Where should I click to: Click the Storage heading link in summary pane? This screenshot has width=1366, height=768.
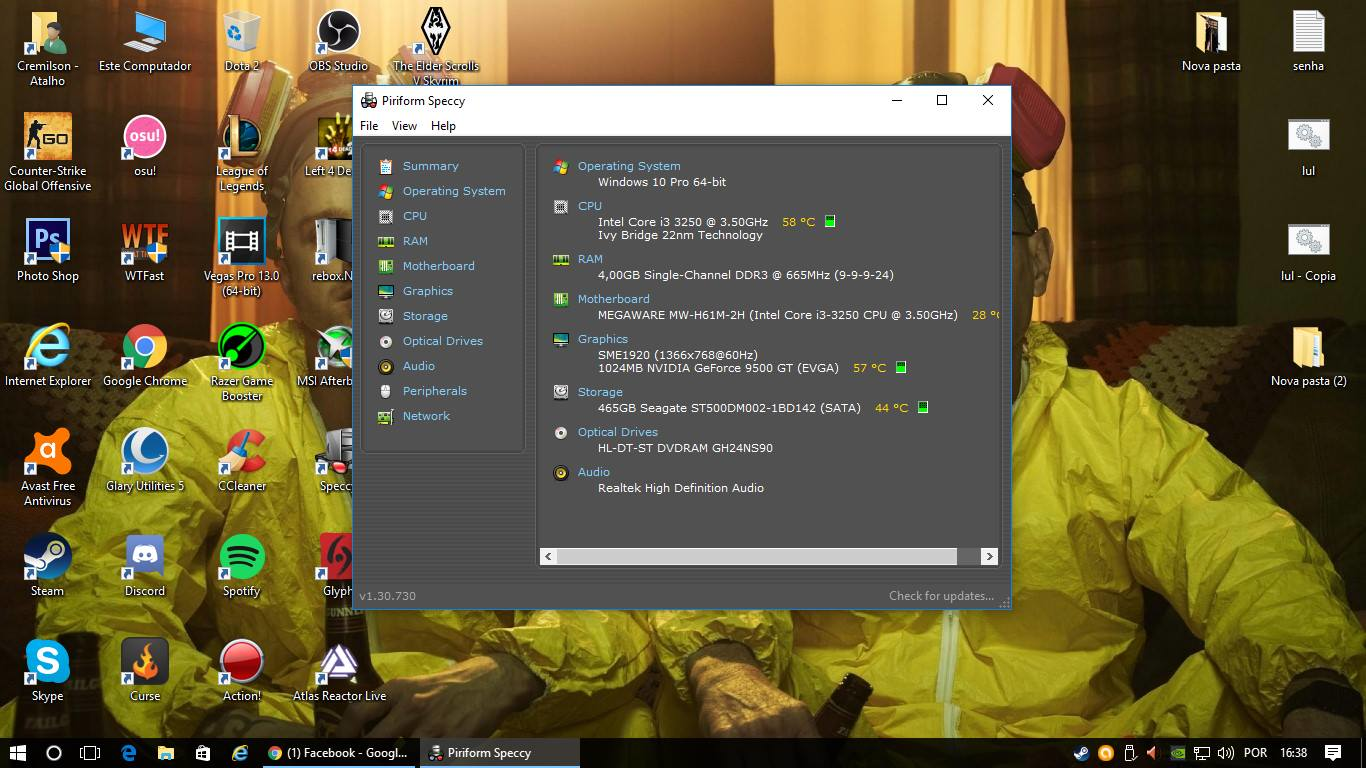pos(600,392)
